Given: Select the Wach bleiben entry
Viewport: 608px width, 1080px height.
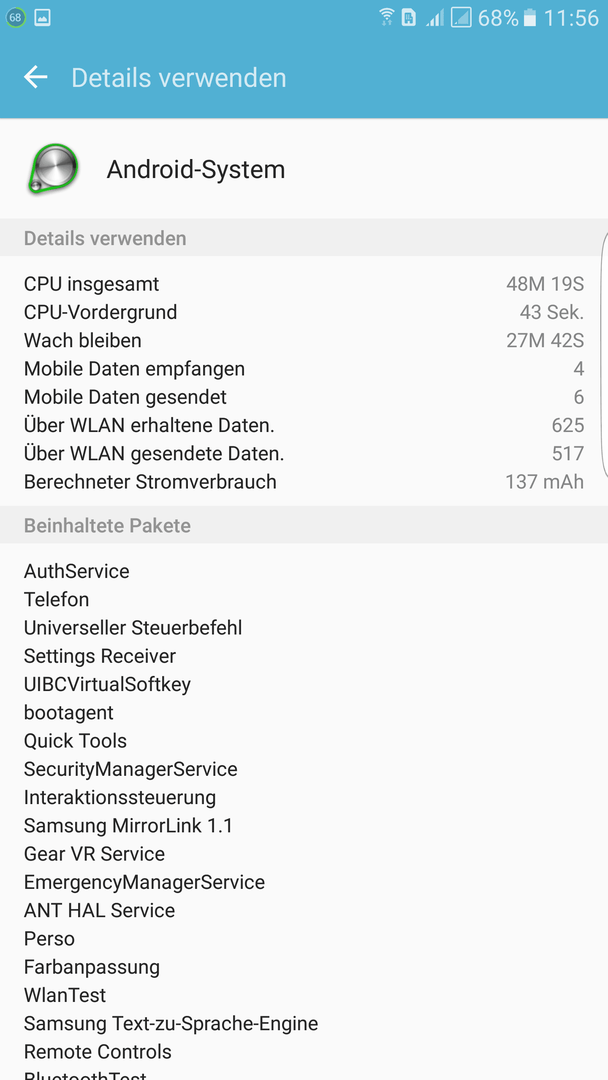Looking at the screenshot, I should click(x=304, y=340).
